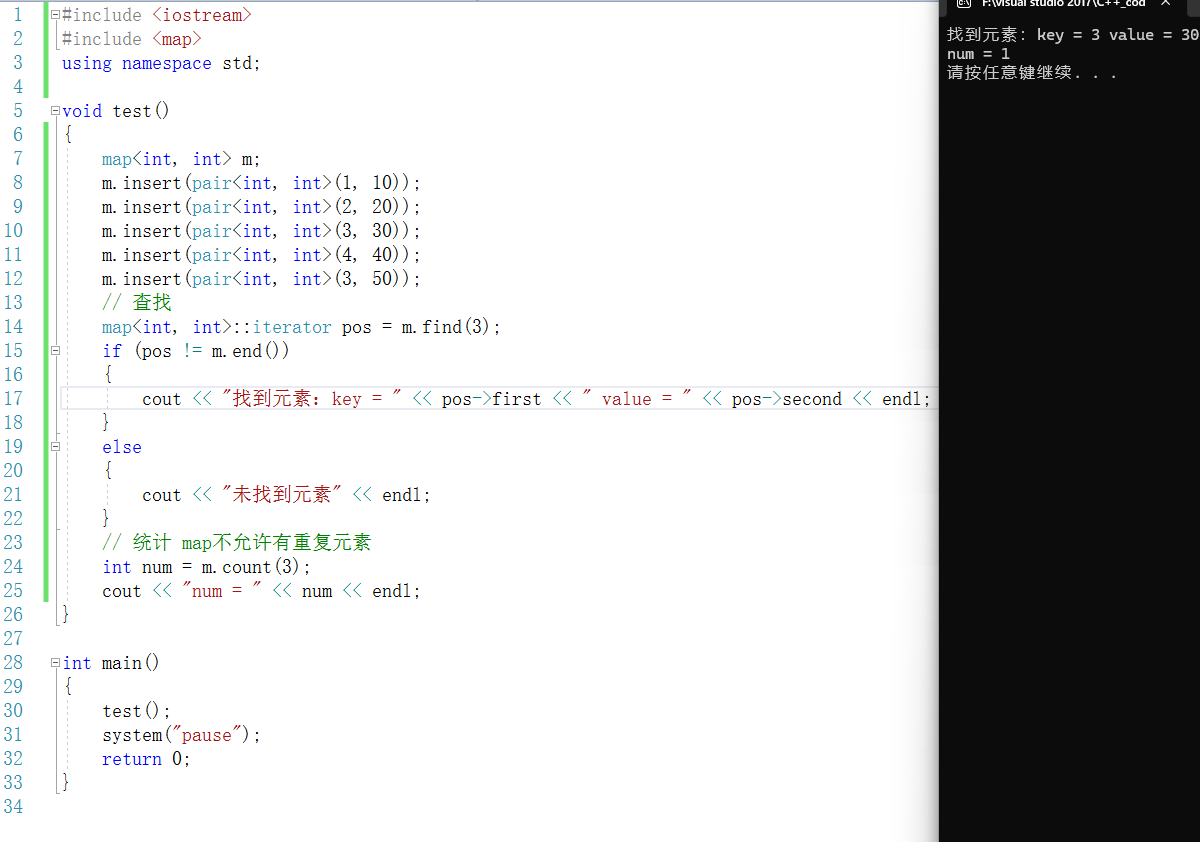Click the 'test();' call in main
This screenshot has width=1200, height=842.
click(137, 711)
